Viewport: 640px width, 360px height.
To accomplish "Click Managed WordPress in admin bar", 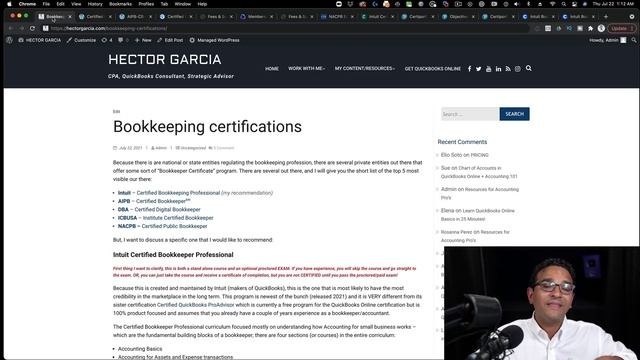I will click(214, 40).
